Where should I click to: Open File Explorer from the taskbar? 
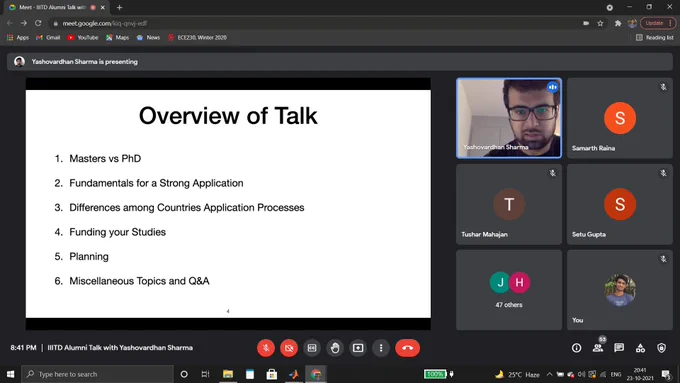coord(228,374)
